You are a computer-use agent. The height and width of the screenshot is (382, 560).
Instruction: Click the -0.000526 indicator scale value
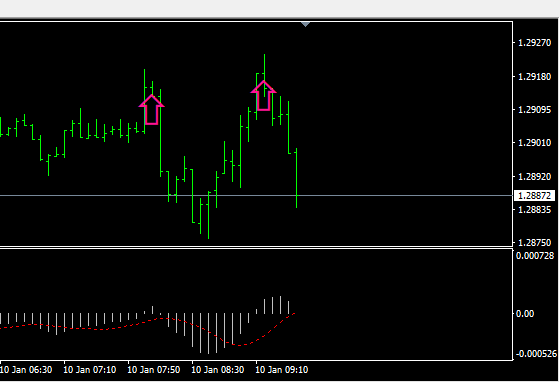[x=536, y=354]
